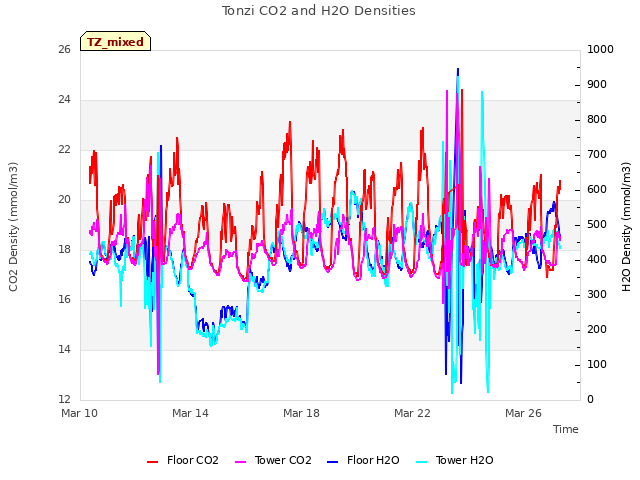This screenshot has height=480, width=640.
Task: Click the 22 tick on CO2 axis
Action: coord(64,150)
